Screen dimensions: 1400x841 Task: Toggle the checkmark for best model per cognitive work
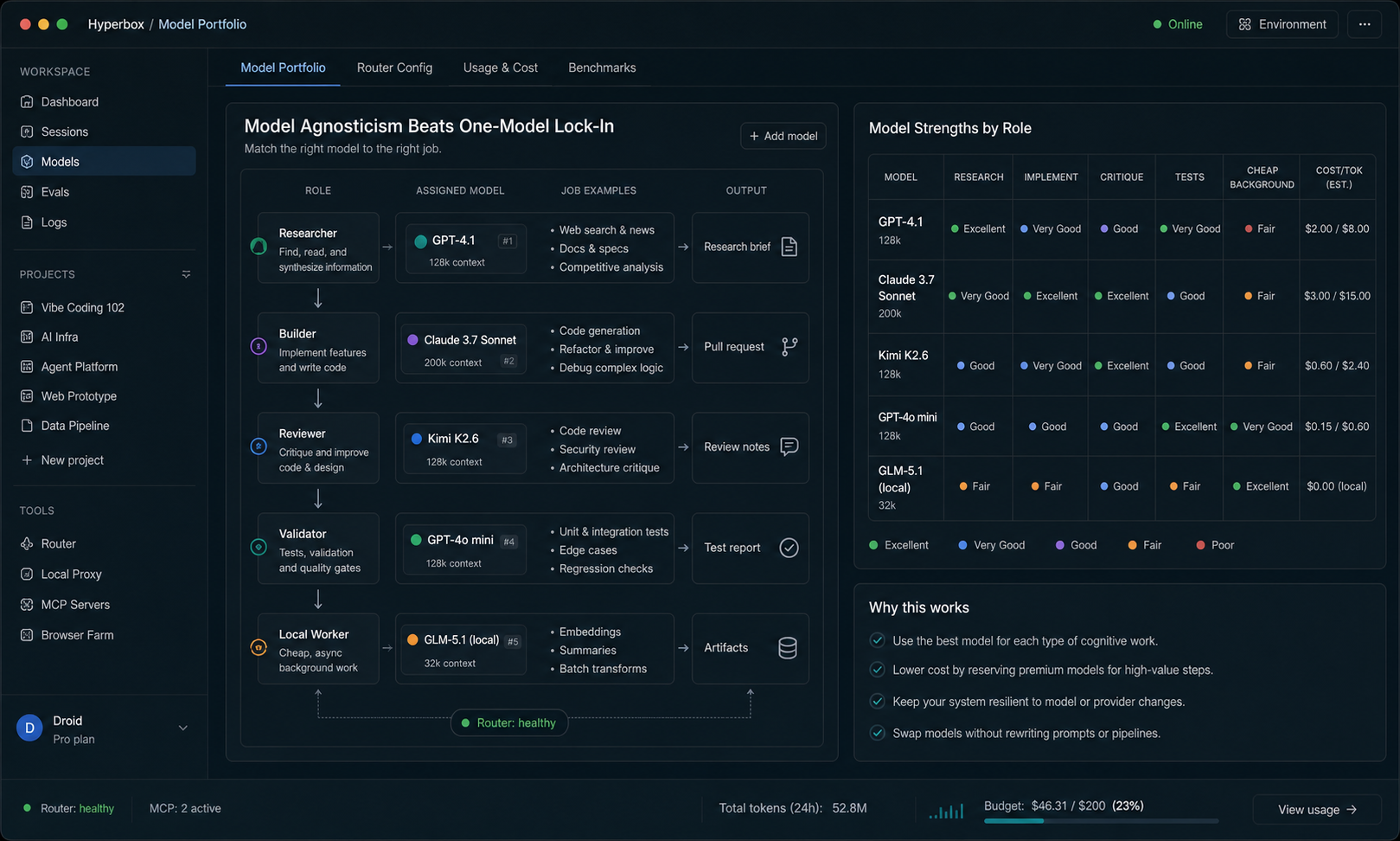pos(877,640)
